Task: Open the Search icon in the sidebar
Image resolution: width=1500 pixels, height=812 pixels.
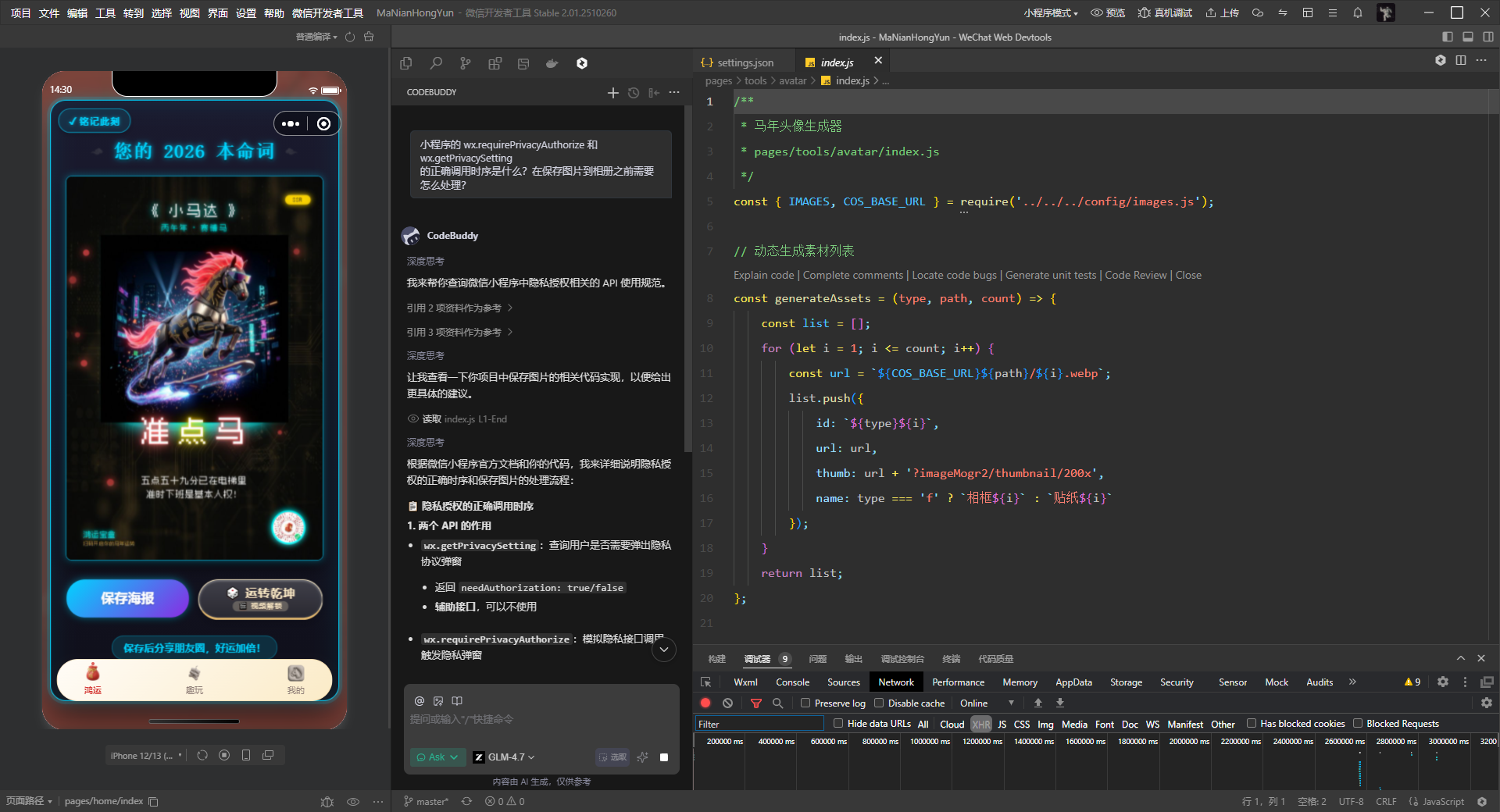Action: 436,63
